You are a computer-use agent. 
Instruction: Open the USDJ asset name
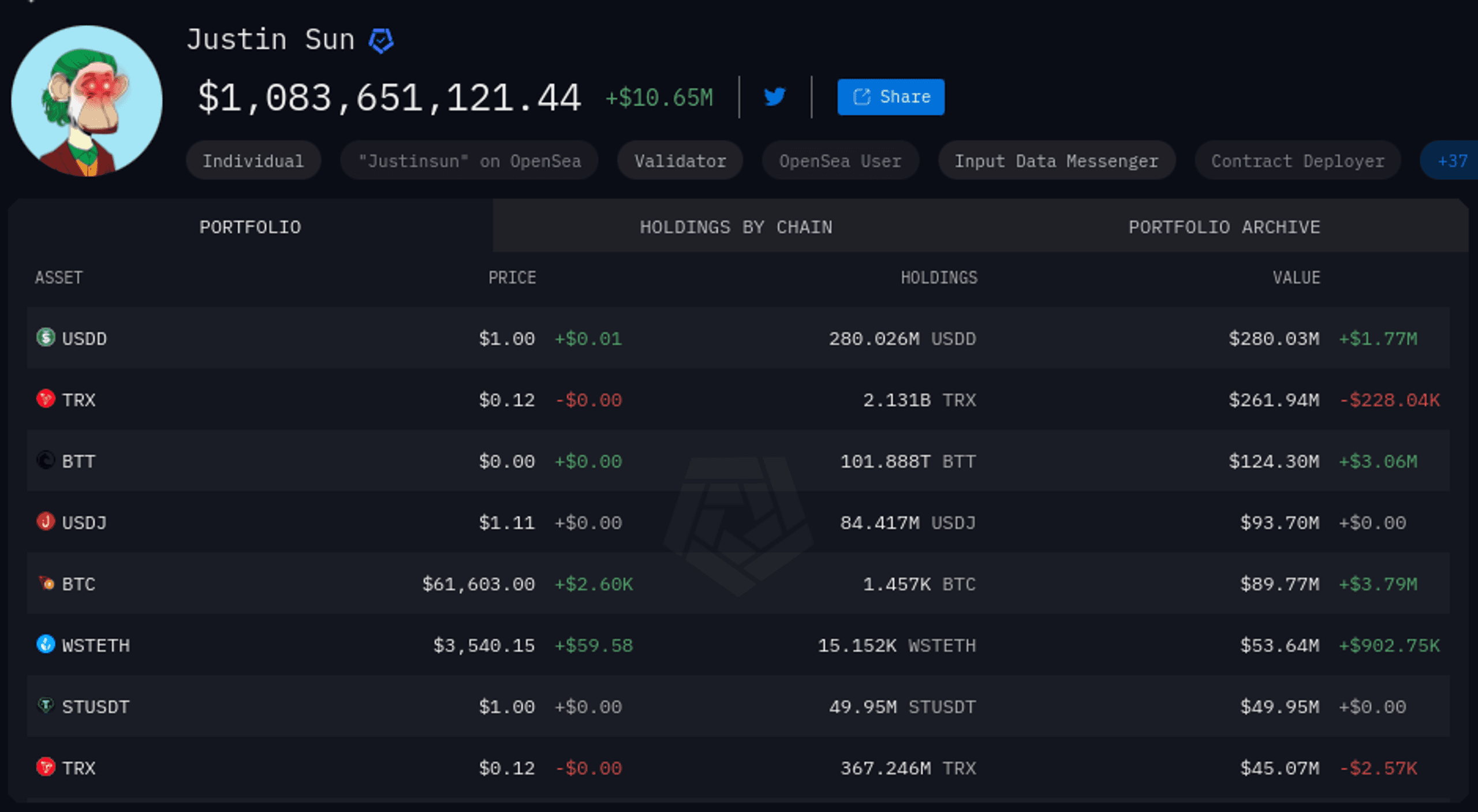pyautogui.click(x=84, y=523)
